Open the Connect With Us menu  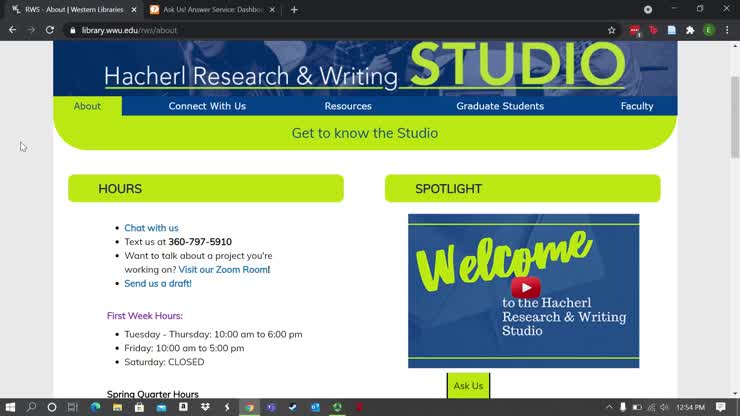click(x=207, y=106)
